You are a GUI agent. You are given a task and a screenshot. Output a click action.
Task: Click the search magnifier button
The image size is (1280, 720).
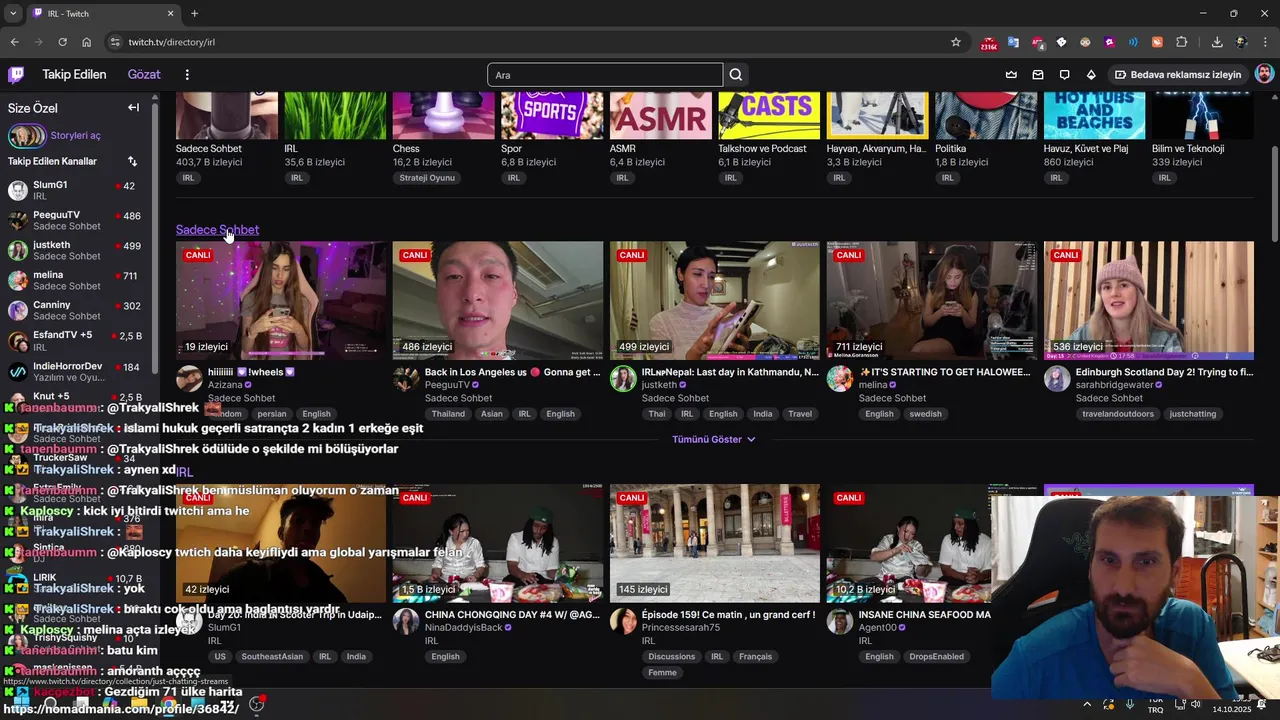(x=736, y=75)
